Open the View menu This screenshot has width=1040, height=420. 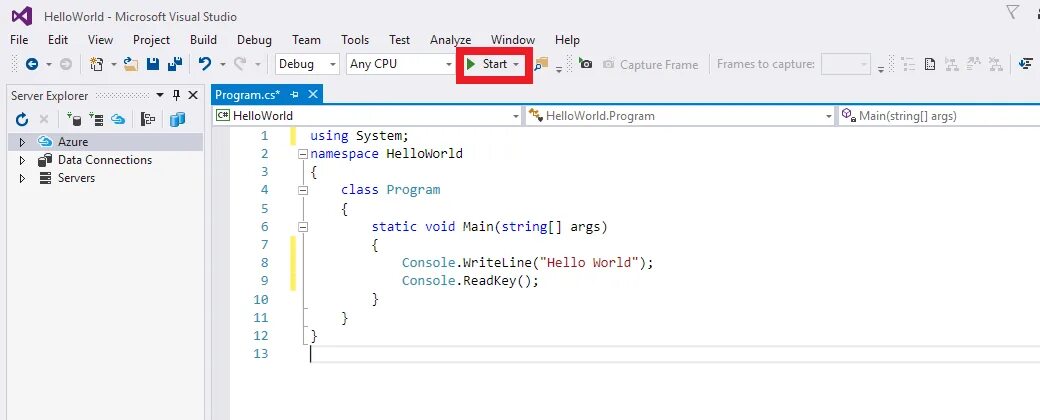tap(100, 40)
